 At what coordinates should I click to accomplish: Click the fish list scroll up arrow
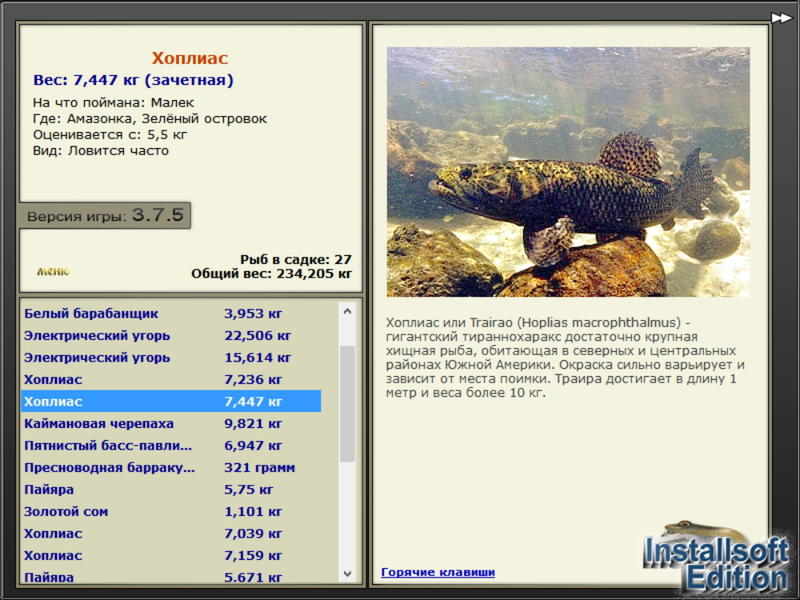(x=347, y=311)
